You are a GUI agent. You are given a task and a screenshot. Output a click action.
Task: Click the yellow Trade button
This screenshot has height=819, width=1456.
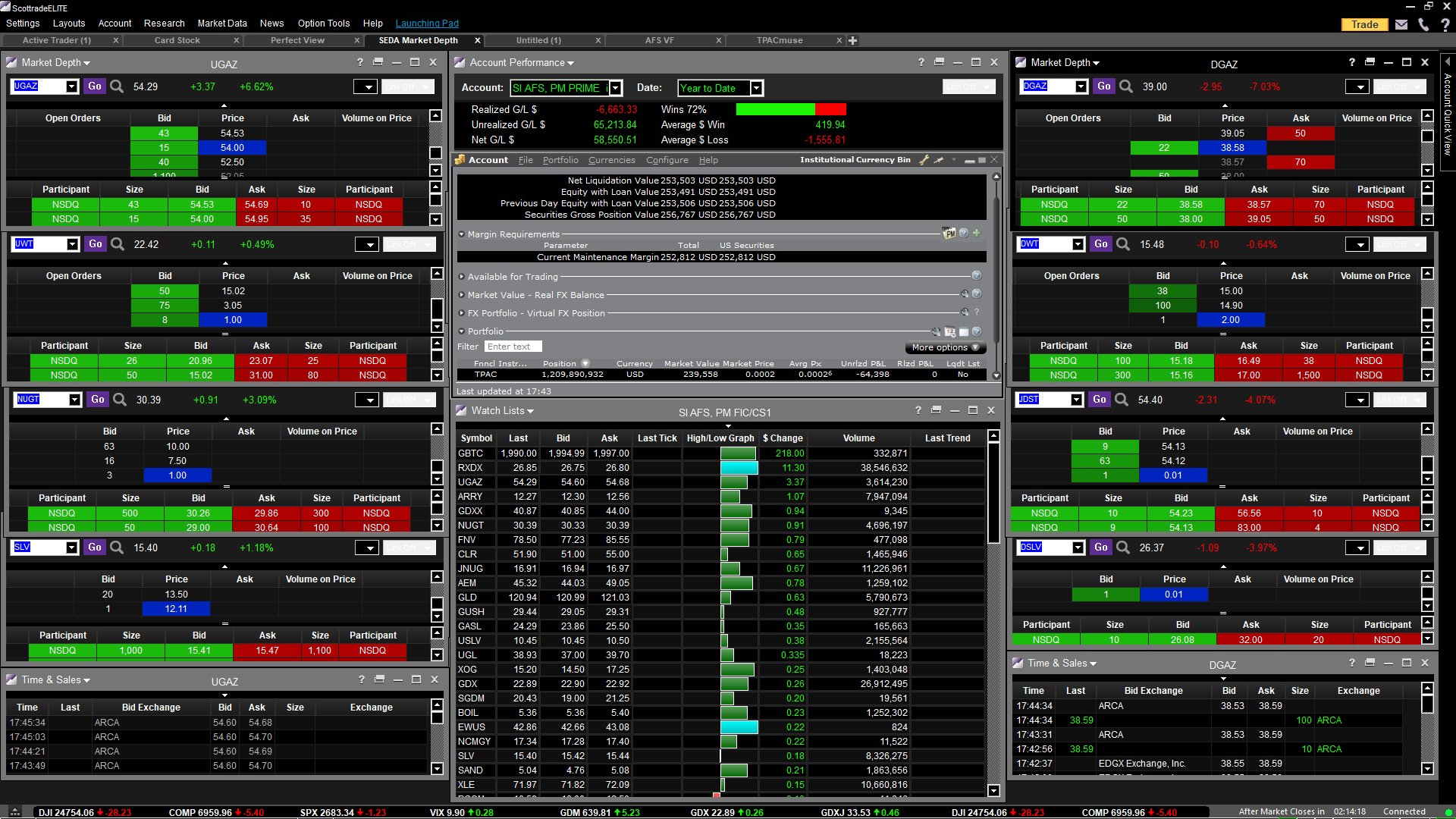[x=1364, y=24]
